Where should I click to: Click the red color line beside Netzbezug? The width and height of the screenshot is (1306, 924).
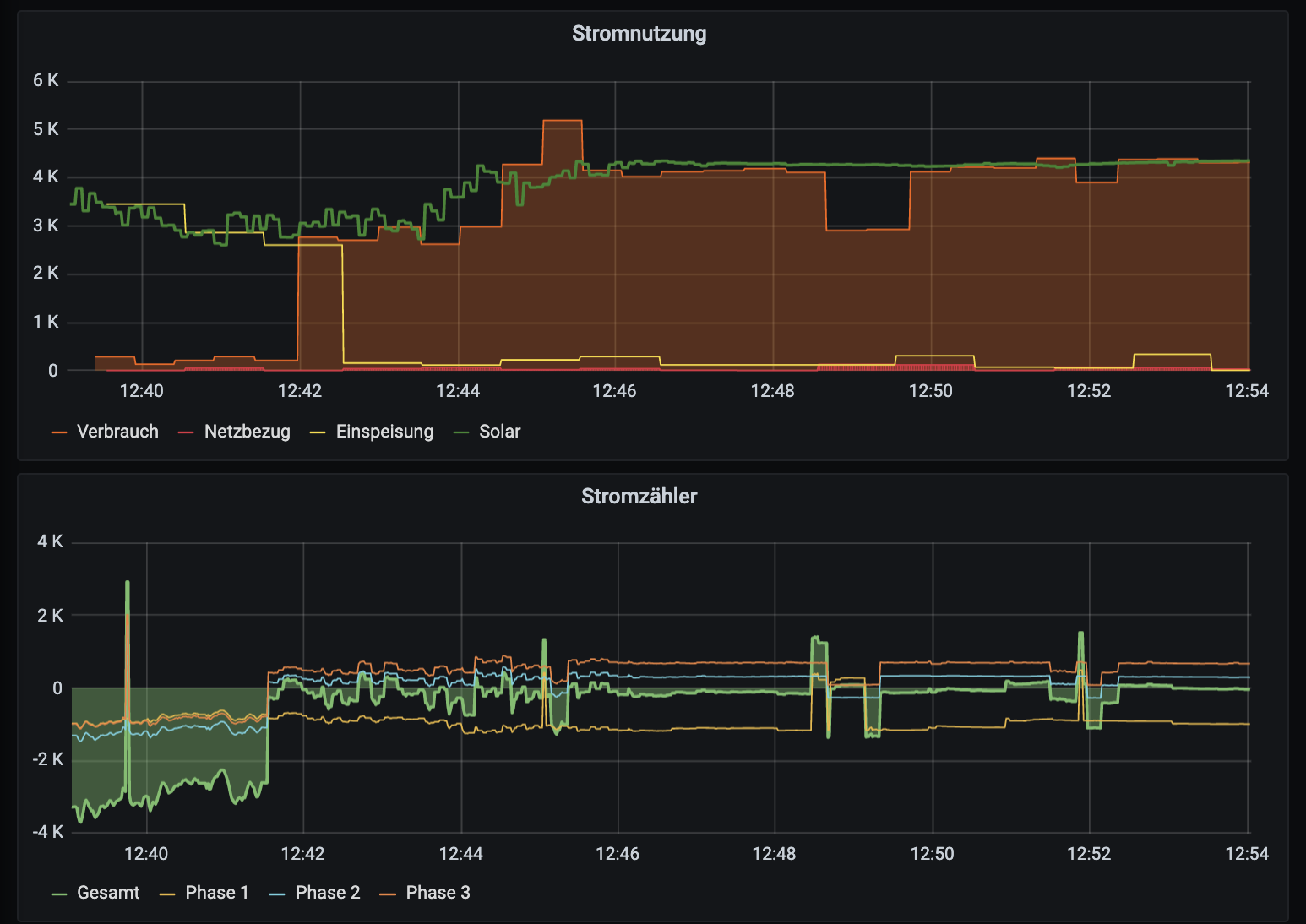[x=186, y=432]
